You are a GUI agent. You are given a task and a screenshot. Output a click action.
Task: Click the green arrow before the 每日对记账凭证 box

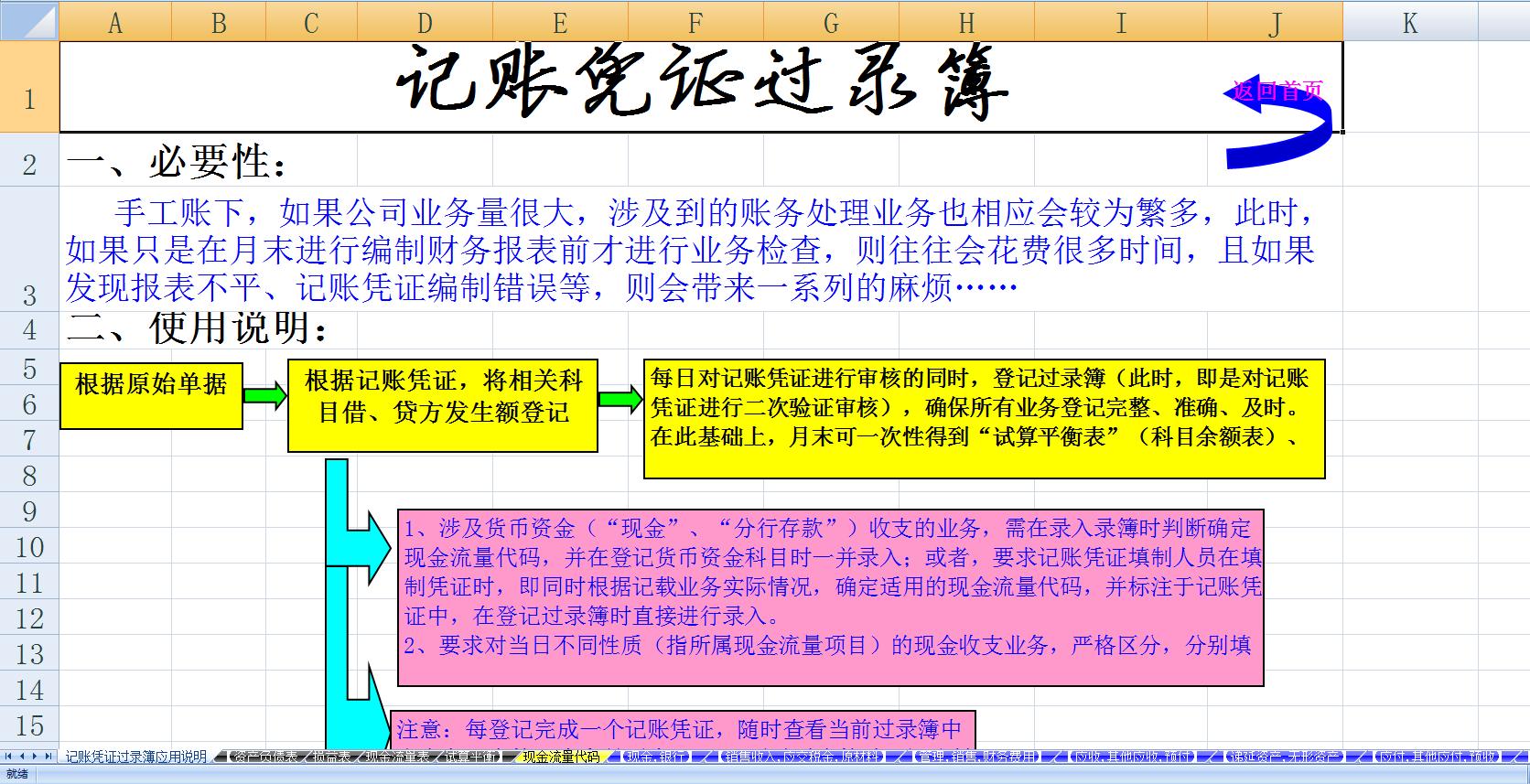point(620,399)
